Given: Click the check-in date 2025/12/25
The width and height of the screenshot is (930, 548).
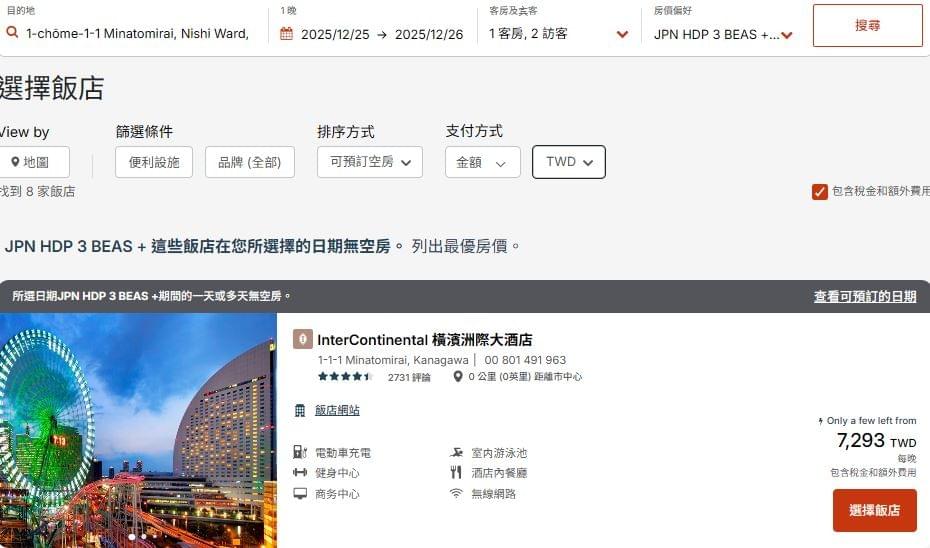Looking at the screenshot, I should click(335, 34).
